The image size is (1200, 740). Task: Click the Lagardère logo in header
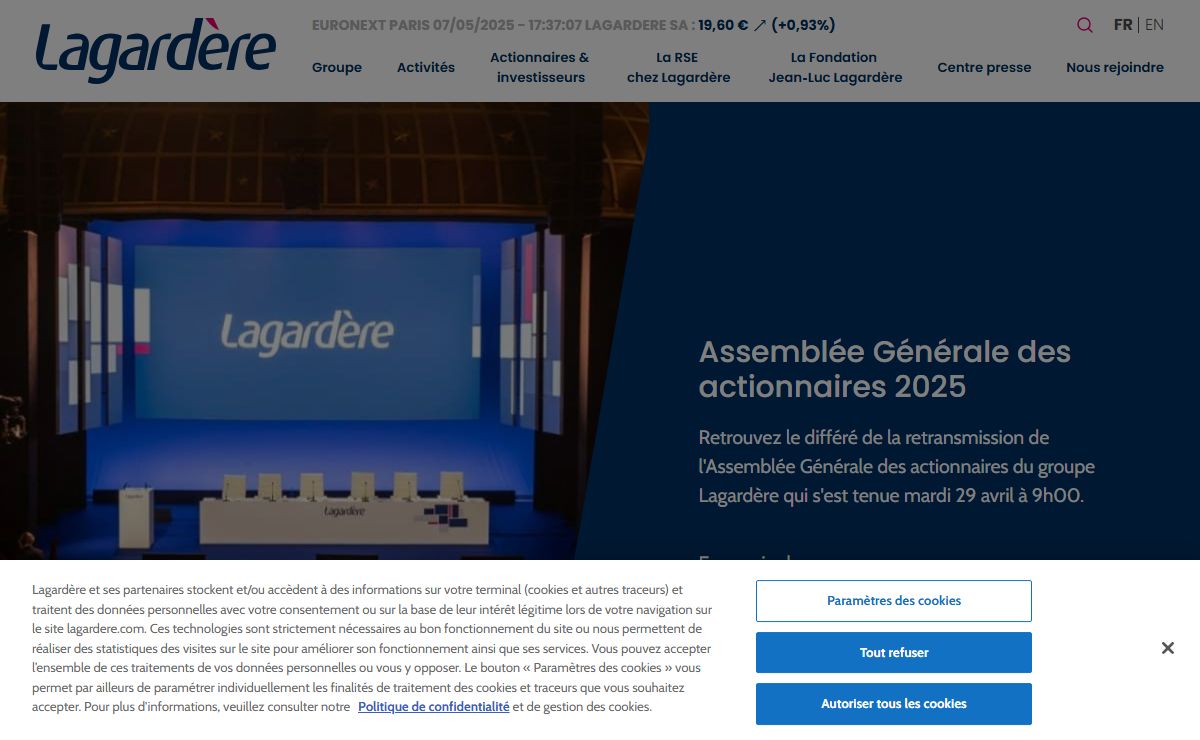pyautogui.click(x=155, y=50)
